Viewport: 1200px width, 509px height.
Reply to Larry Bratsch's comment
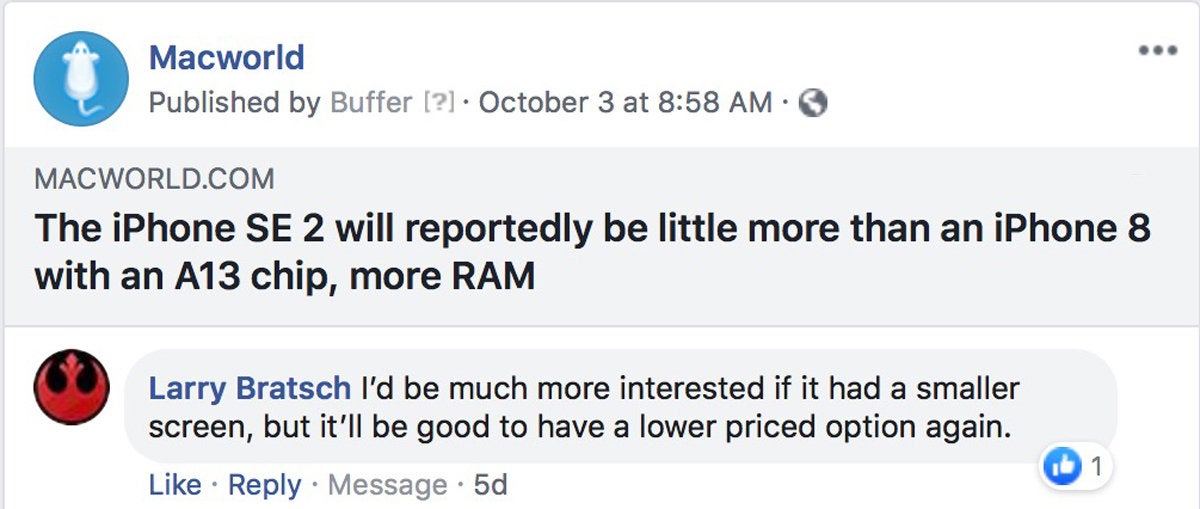pos(265,485)
